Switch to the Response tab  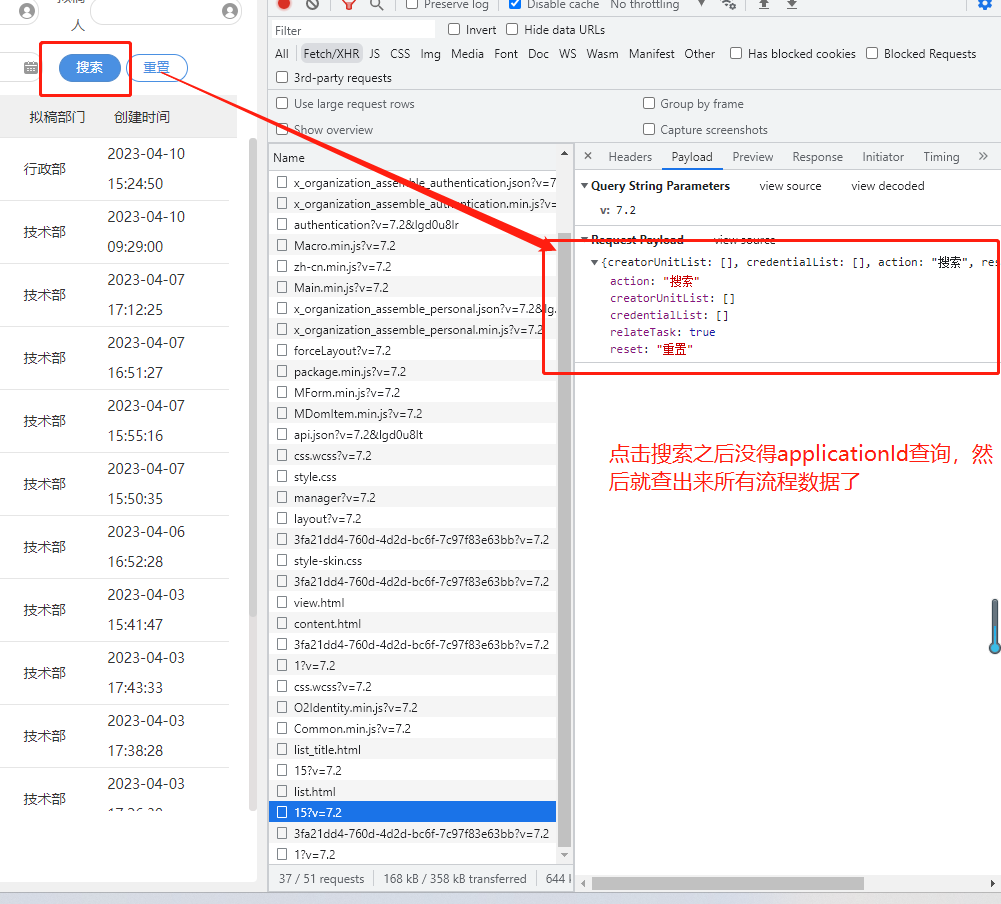[817, 157]
